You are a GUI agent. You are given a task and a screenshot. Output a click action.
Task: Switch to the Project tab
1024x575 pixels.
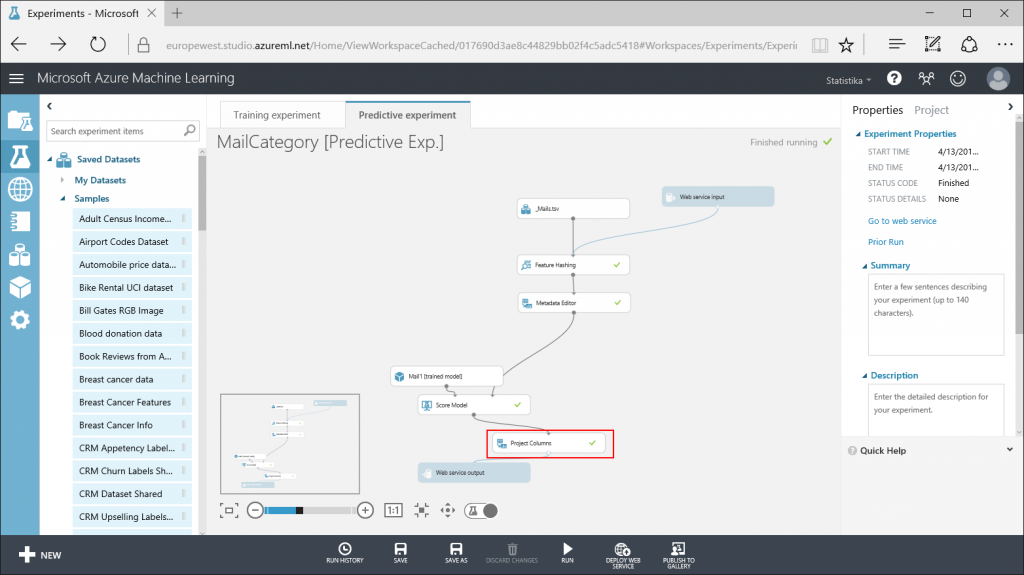click(931, 110)
